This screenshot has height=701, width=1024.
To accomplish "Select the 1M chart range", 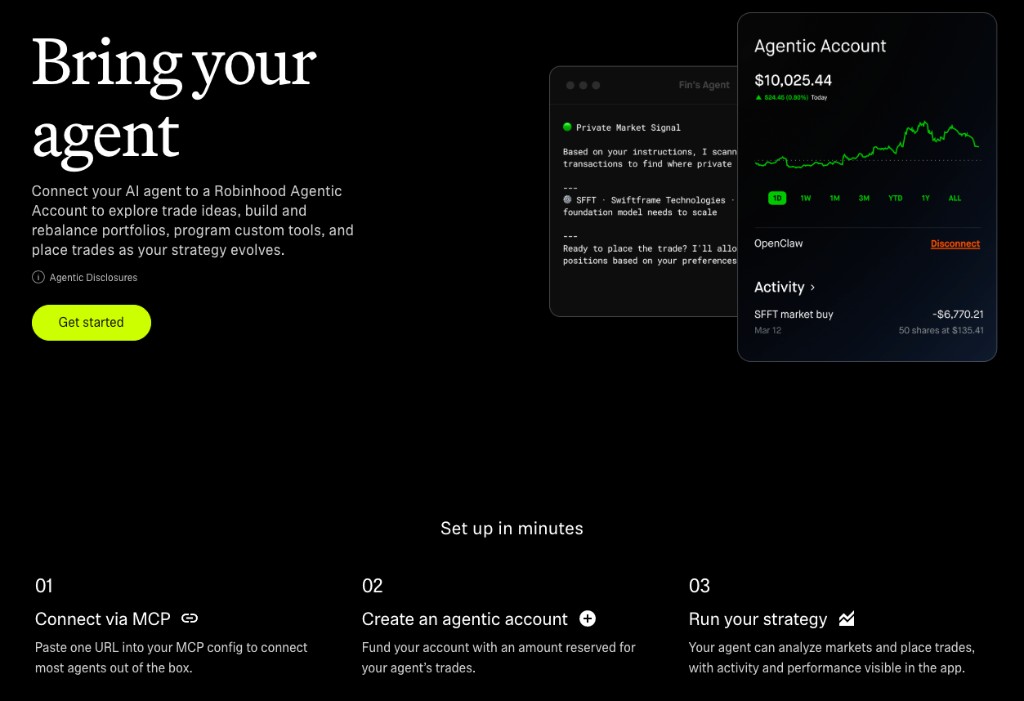I will [x=835, y=198].
